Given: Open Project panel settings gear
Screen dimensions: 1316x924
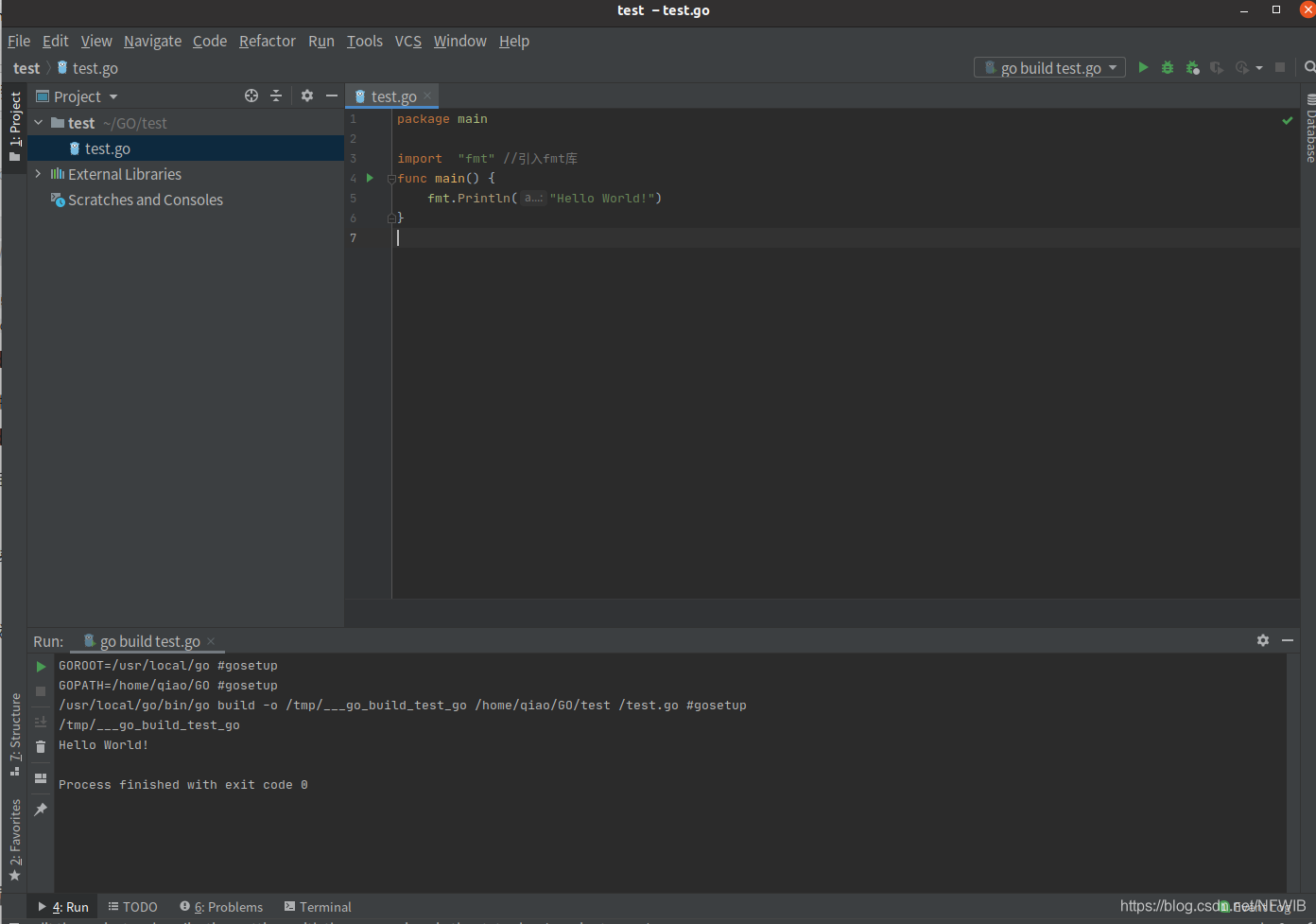Looking at the screenshot, I should pyautogui.click(x=307, y=96).
